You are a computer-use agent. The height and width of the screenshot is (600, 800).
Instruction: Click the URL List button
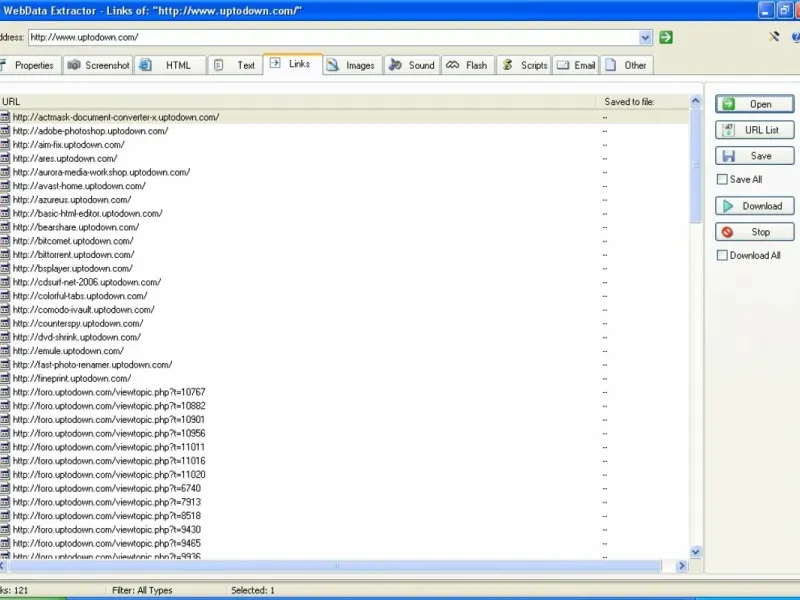pyautogui.click(x=755, y=130)
